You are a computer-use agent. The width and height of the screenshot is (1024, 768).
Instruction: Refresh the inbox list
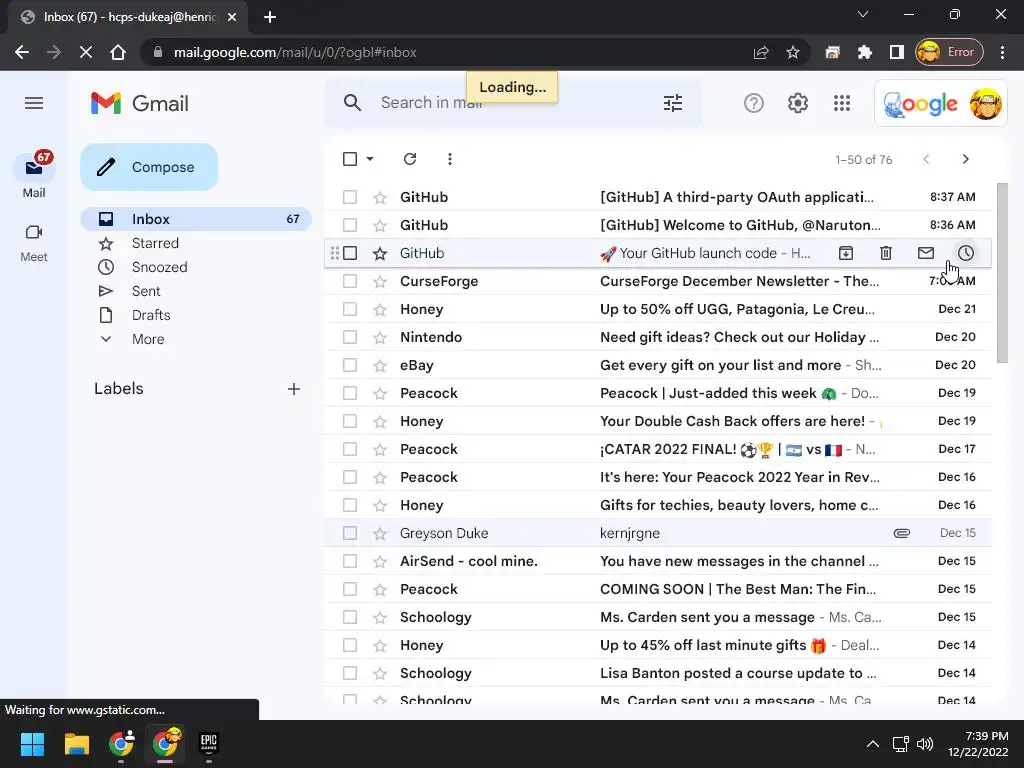point(409,159)
